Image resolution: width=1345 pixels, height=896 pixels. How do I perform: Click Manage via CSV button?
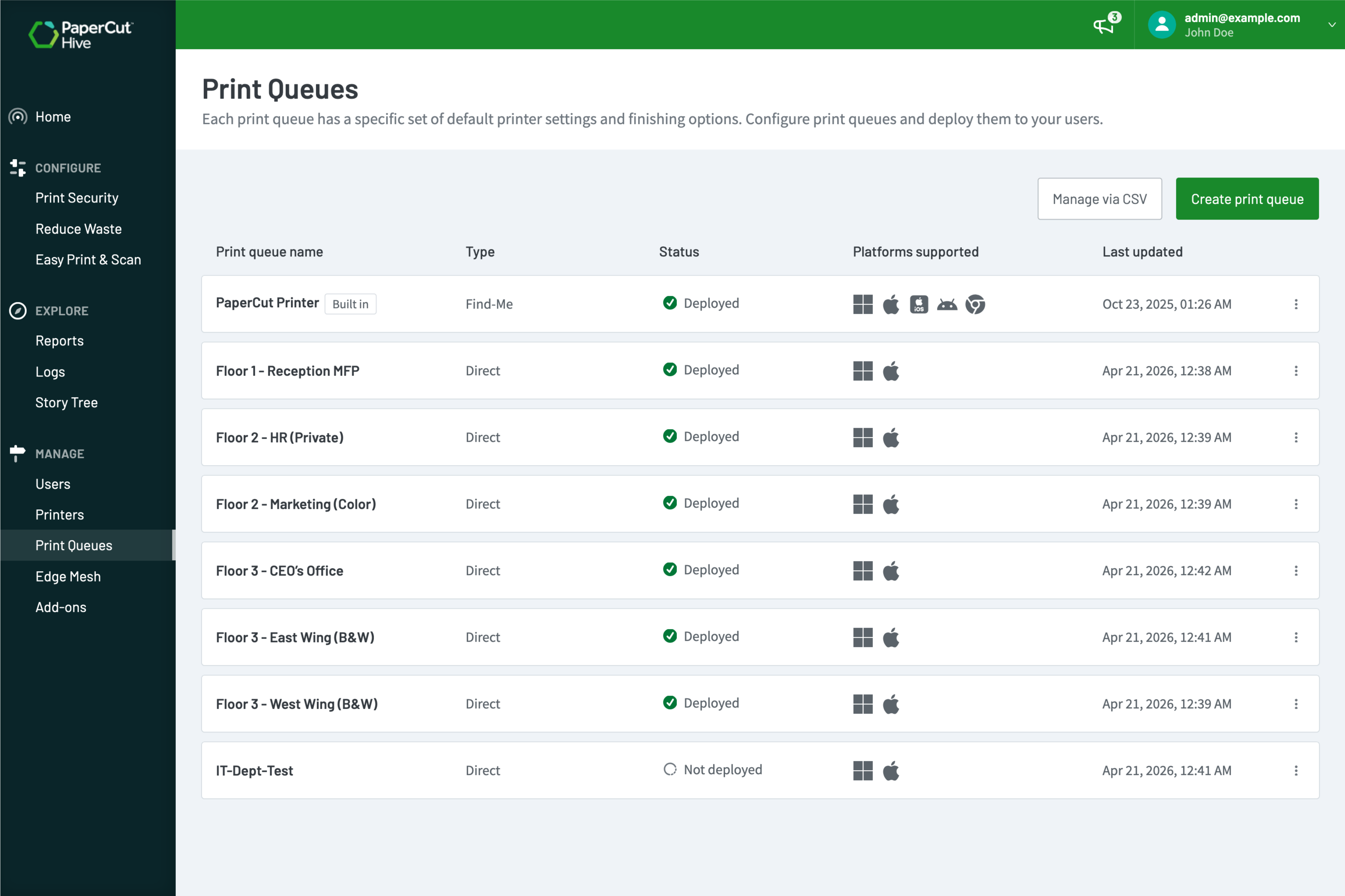pos(1099,199)
